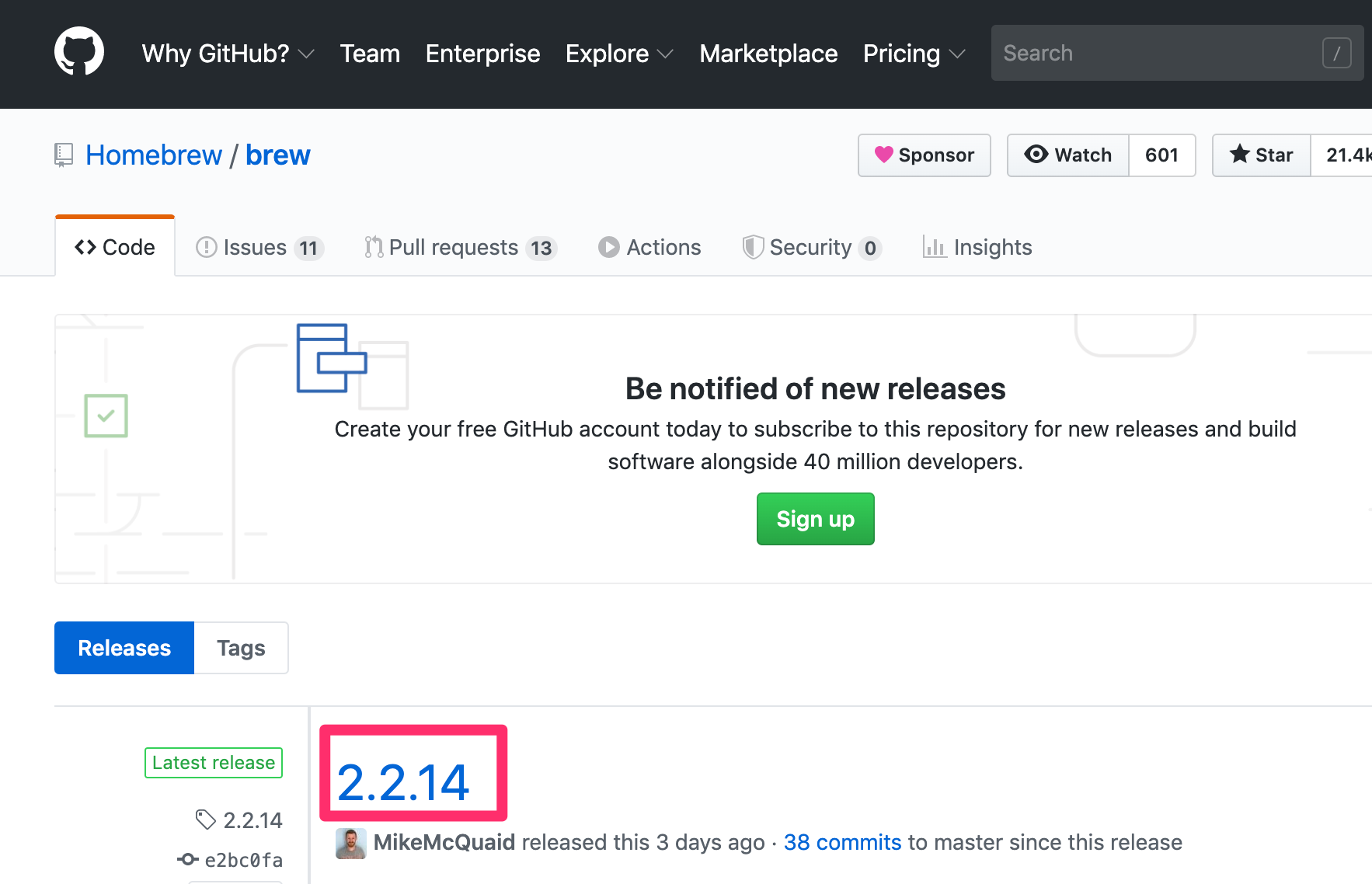
Task: Click the green Sign up button
Action: (x=816, y=519)
